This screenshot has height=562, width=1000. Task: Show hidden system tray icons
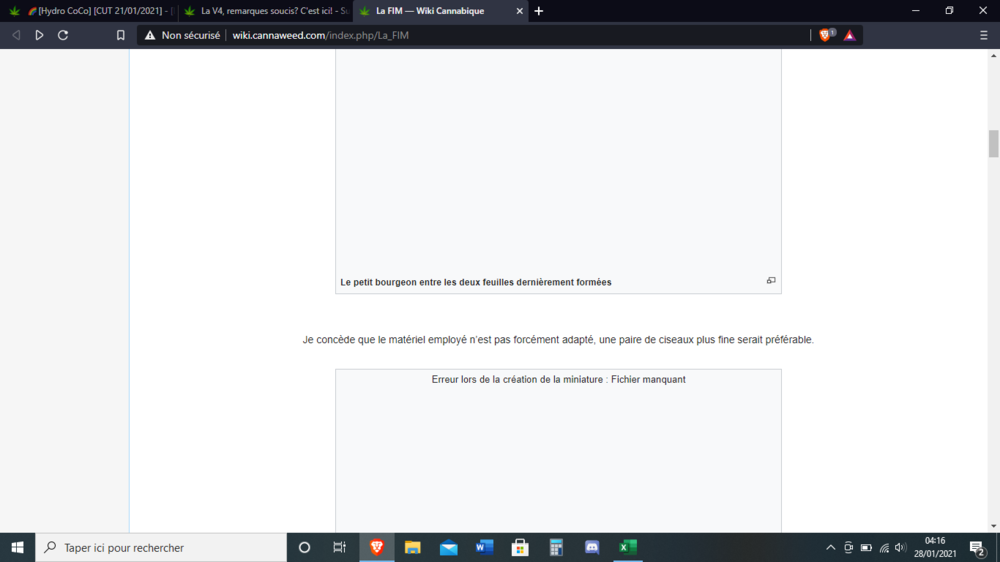tap(830, 547)
